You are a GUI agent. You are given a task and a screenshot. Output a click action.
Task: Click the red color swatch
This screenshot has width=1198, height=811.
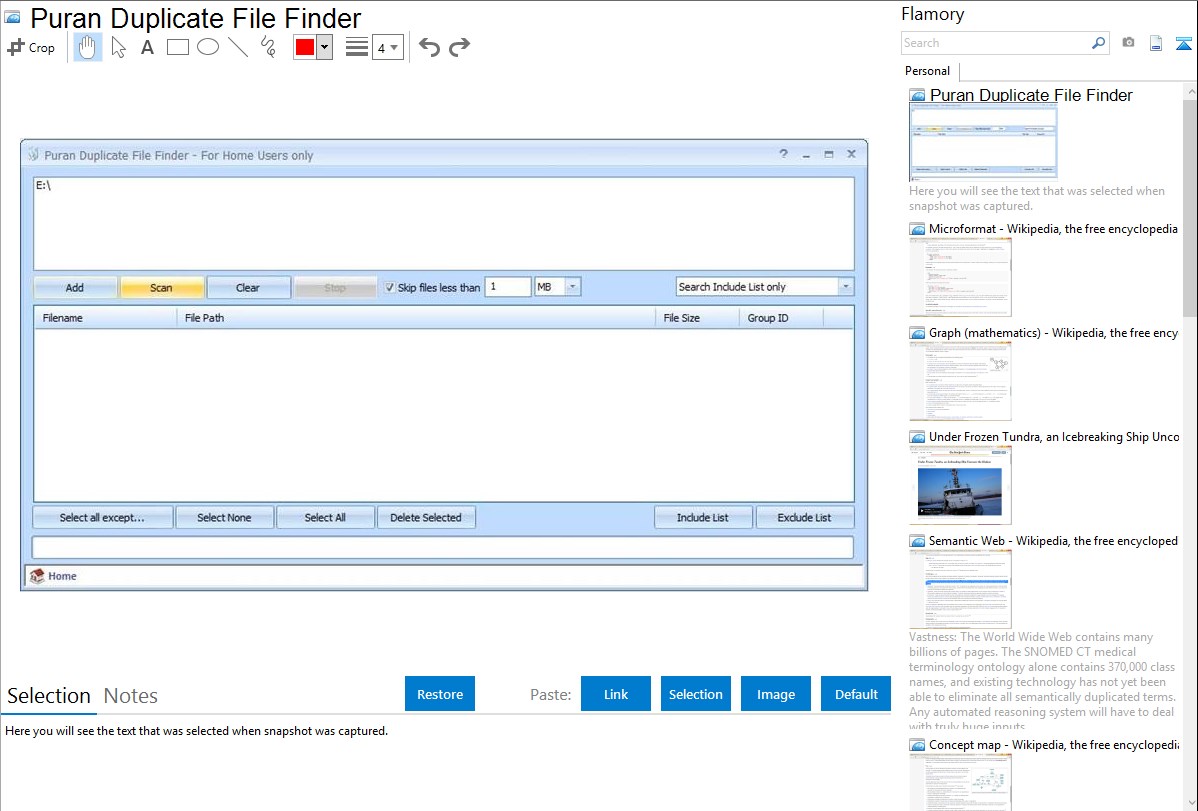305,47
